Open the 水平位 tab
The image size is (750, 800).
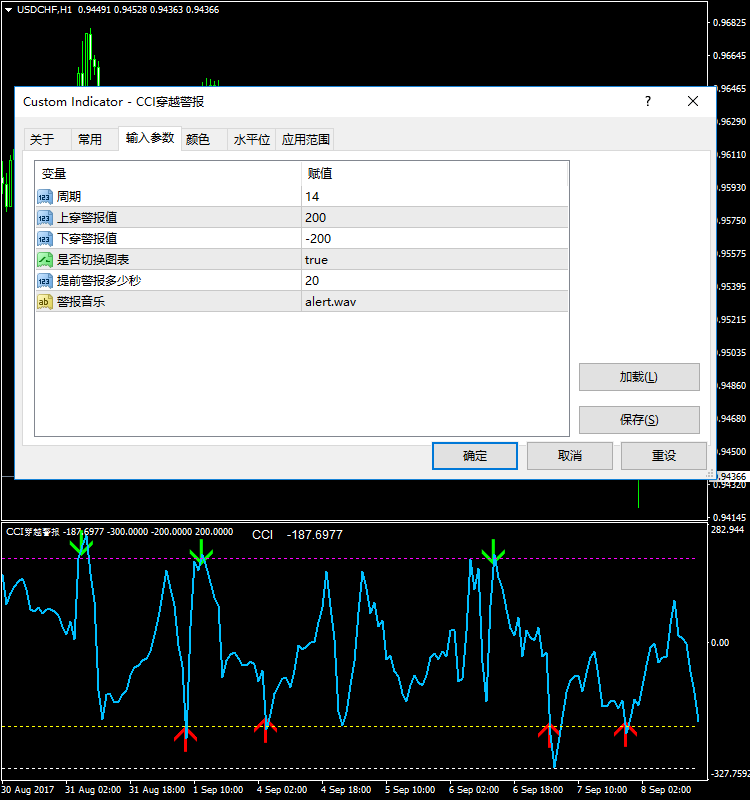click(252, 139)
